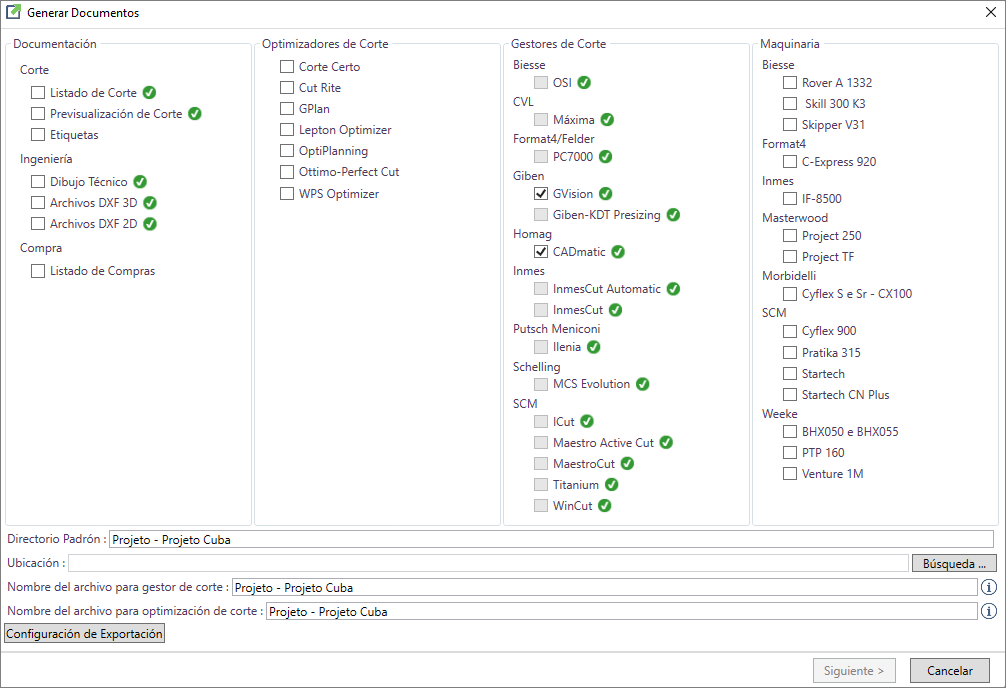Click green check icon next to Dibujo Técnico

[140, 182]
